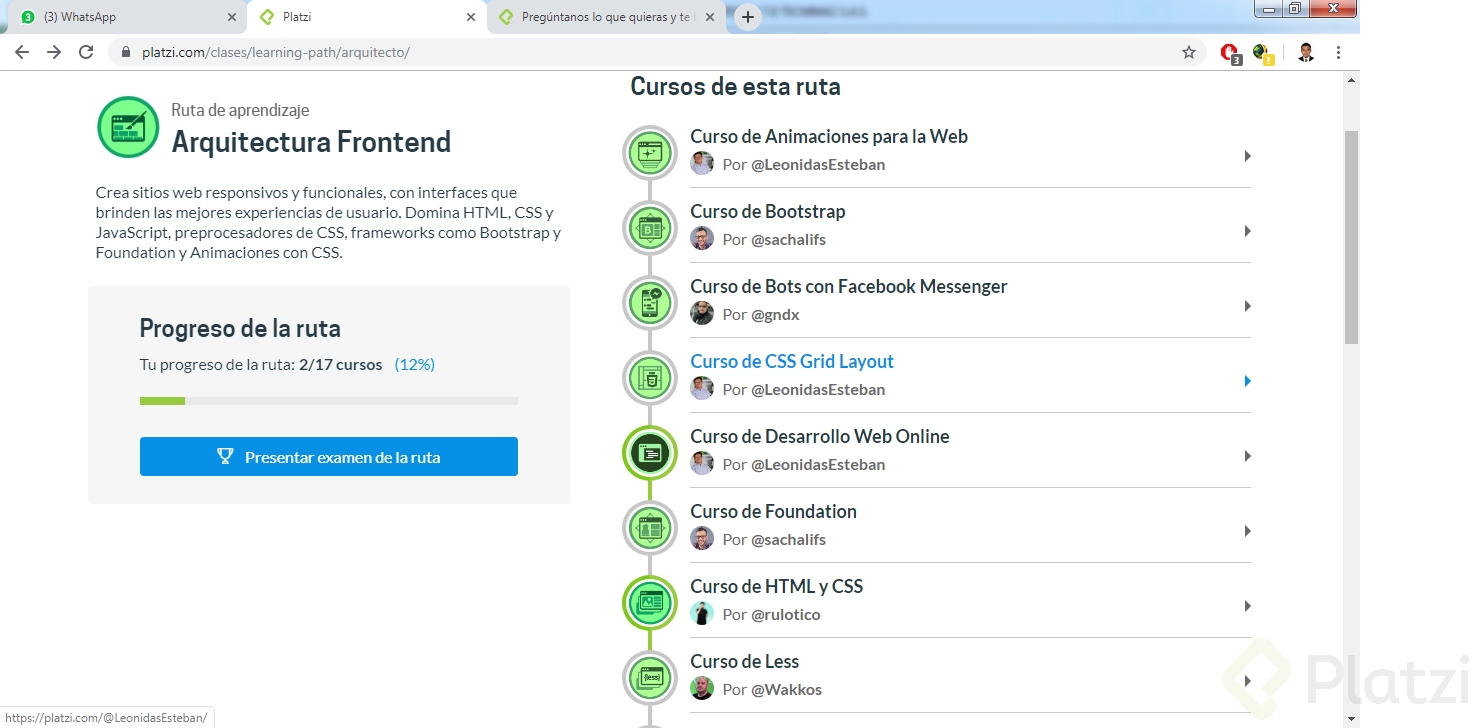Open the Curso de HTML y CSS title
This screenshot has height=728, width=1484.
click(x=777, y=586)
